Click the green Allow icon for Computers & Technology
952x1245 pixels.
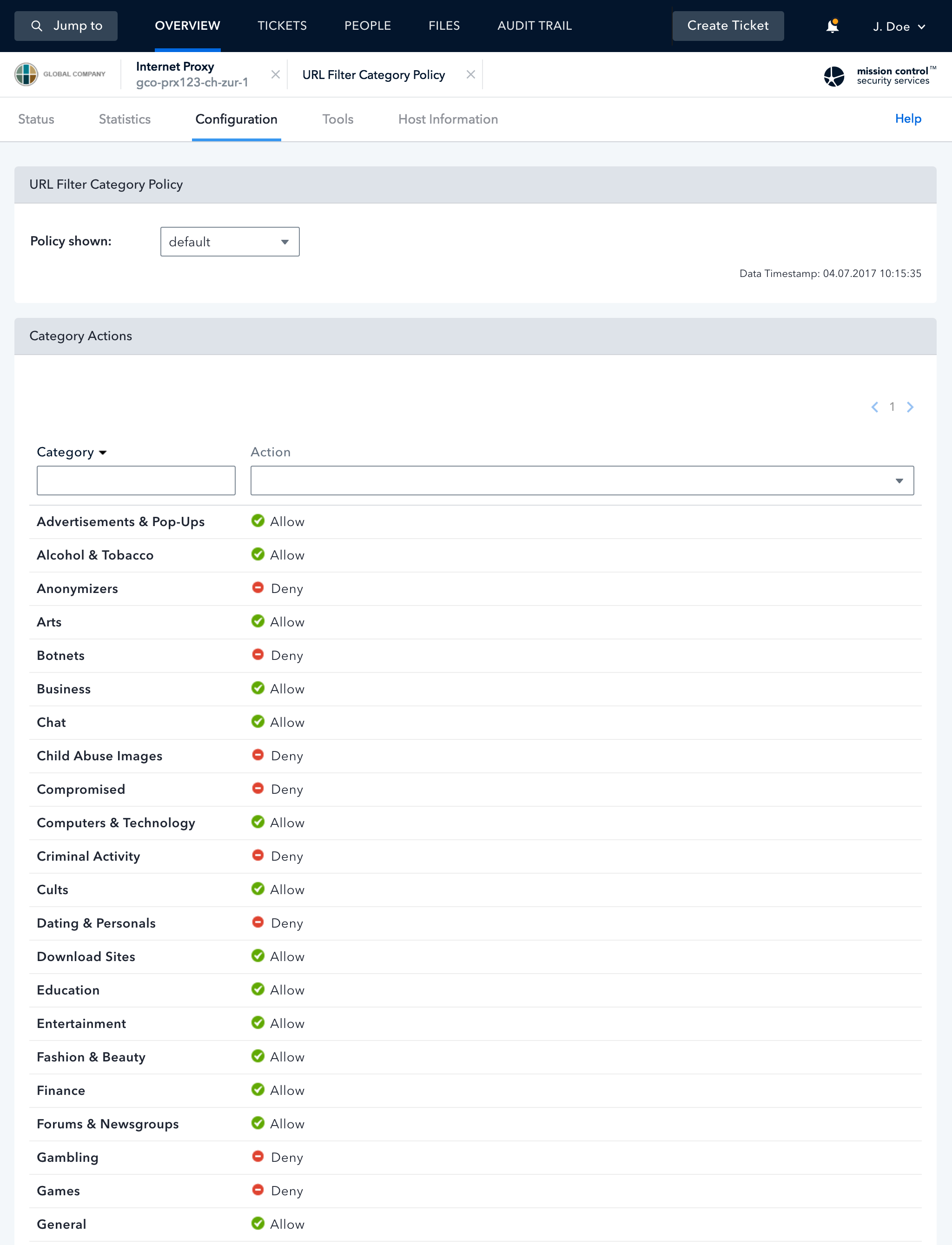coord(258,821)
